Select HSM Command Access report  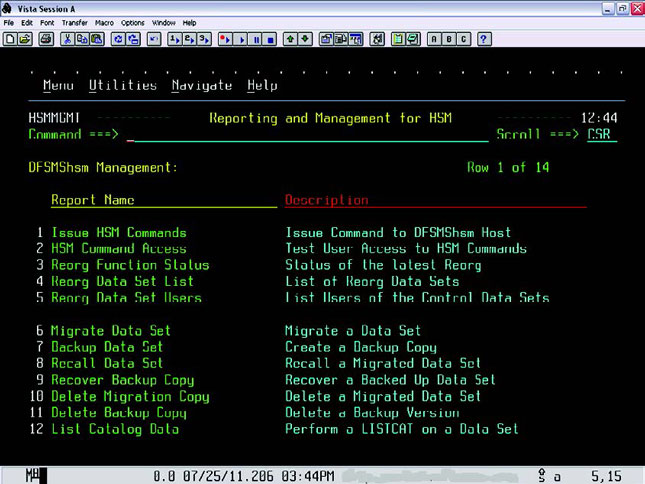[x=119, y=249]
